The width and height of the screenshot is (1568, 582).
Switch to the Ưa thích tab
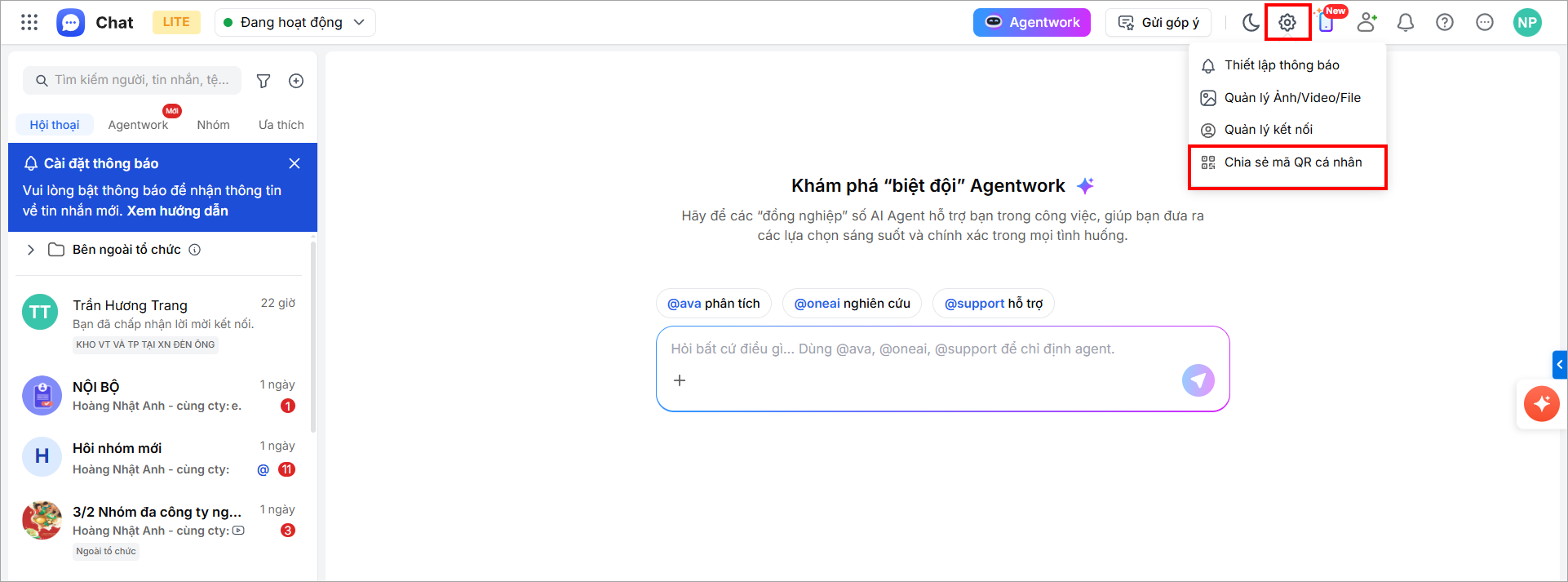[281, 125]
